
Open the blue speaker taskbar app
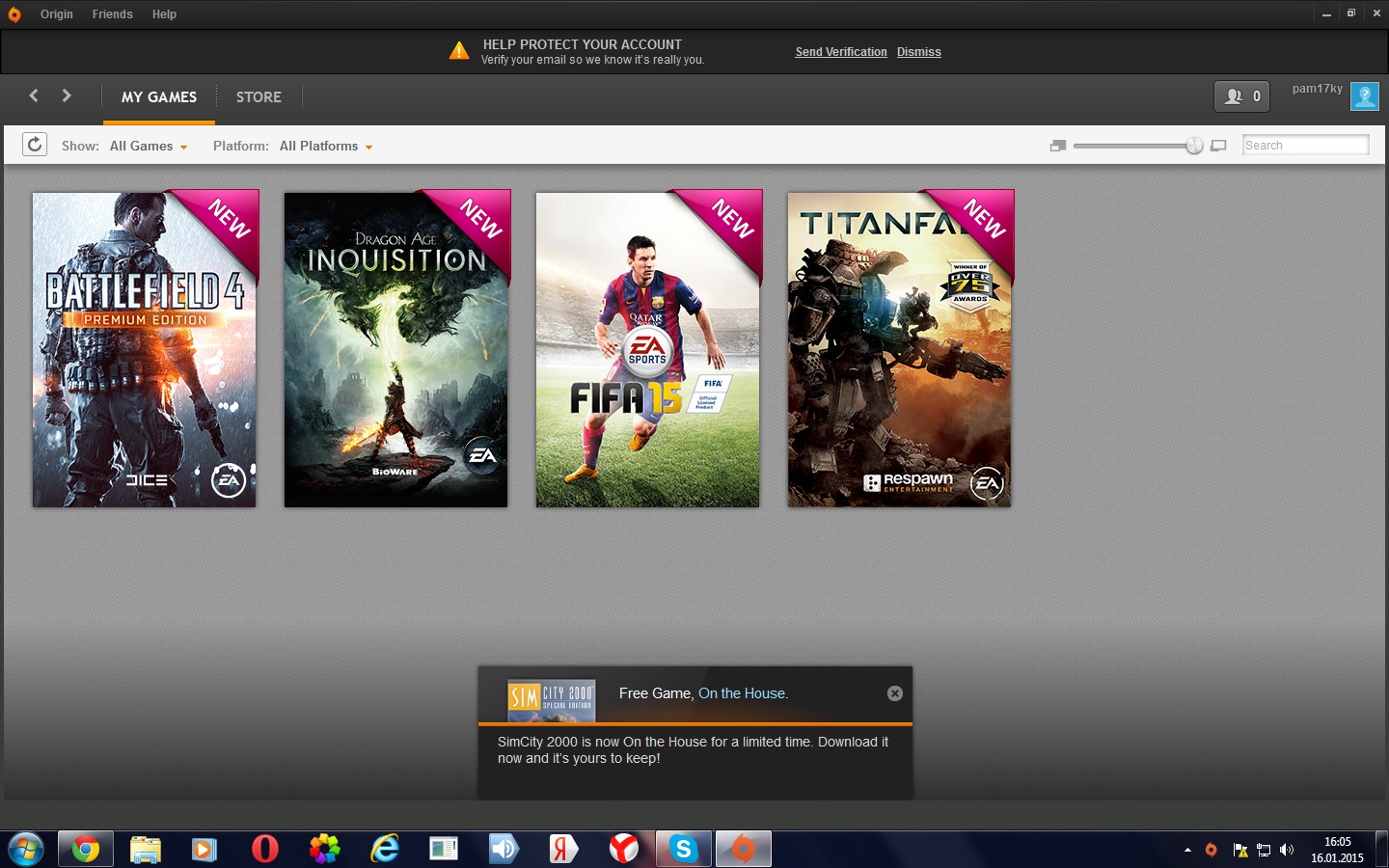(x=504, y=850)
